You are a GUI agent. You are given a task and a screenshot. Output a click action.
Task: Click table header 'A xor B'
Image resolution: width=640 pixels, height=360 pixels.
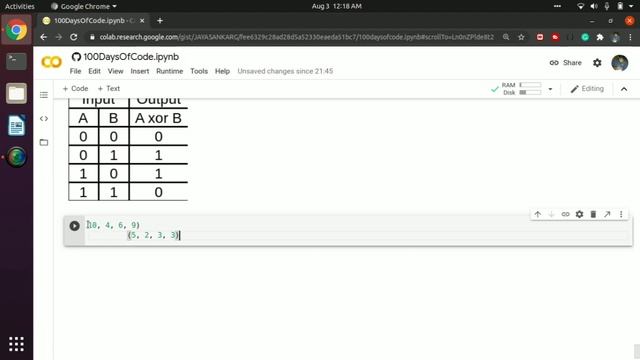pyautogui.click(x=158, y=118)
